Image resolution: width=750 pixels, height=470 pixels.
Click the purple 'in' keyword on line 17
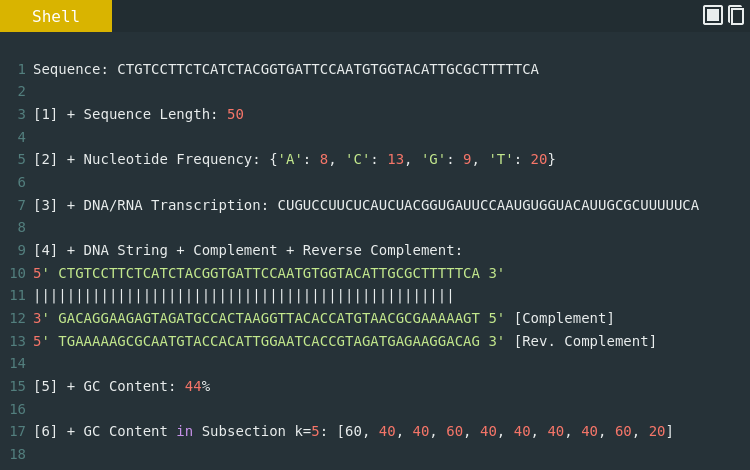pos(185,431)
